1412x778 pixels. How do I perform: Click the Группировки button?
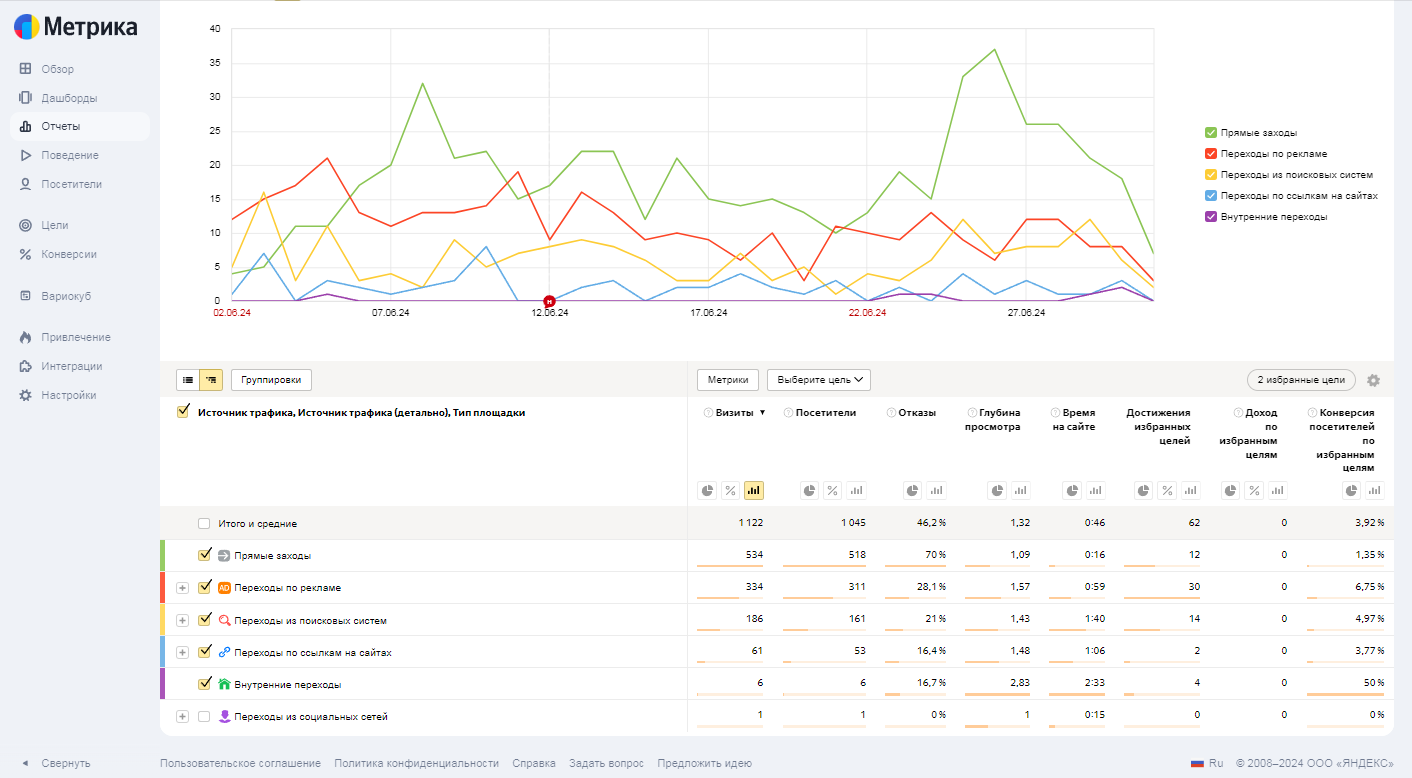[x=271, y=380]
